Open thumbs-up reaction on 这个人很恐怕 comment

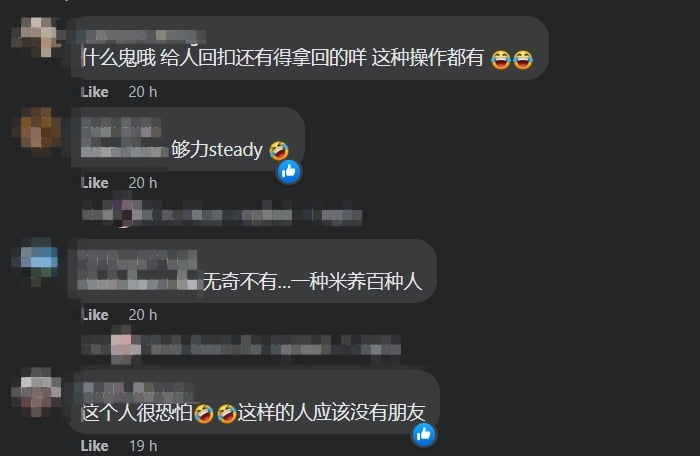pos(424,434)
